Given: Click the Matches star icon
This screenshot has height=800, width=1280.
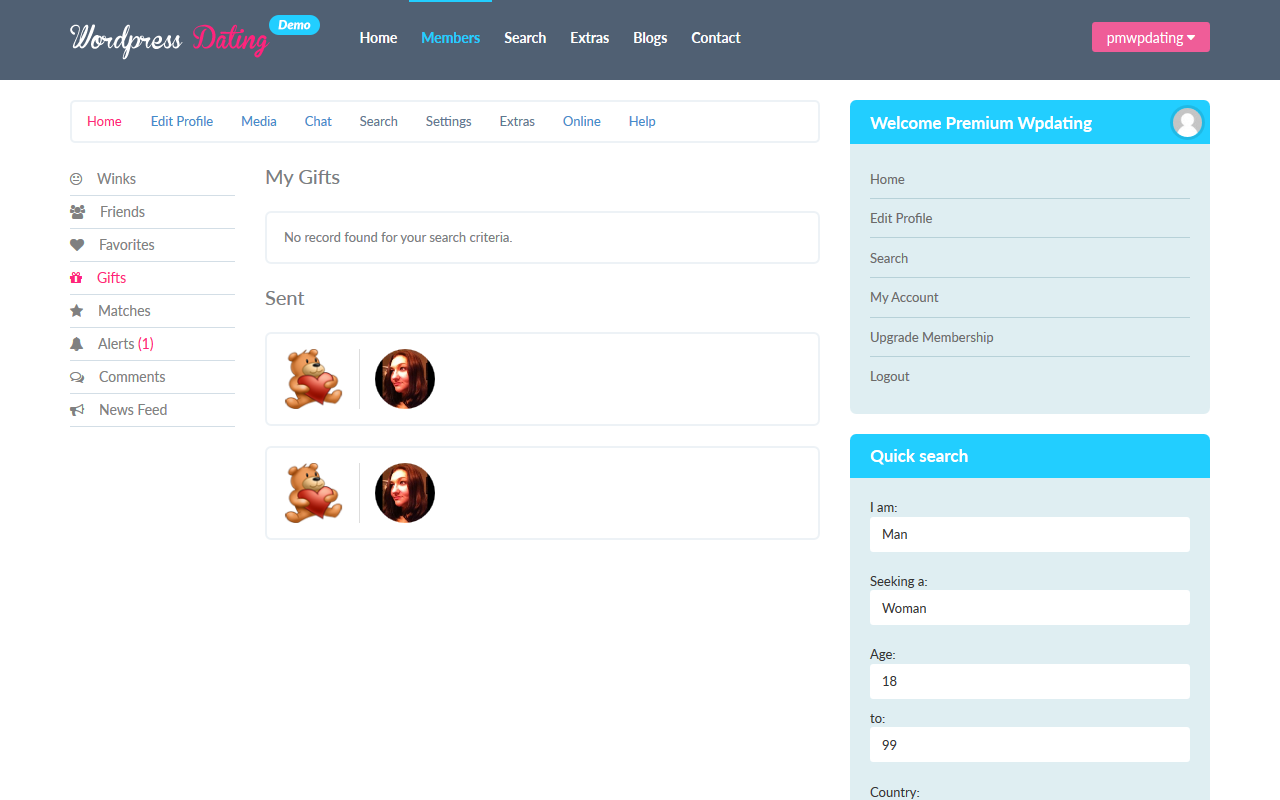Looking at the screenshot, I should [76, 311].
